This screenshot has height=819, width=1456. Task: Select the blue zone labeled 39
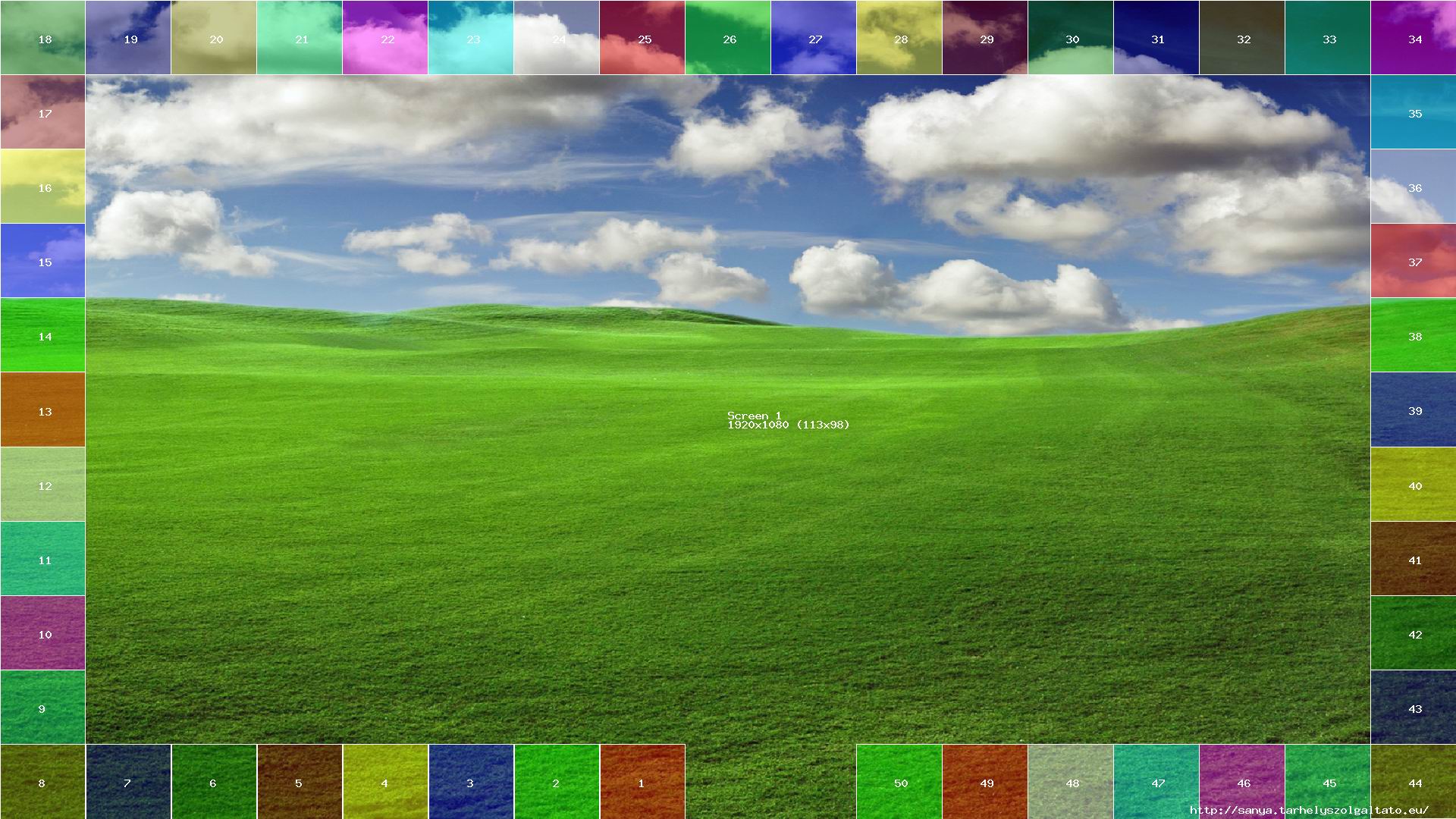click(1414, 409)
